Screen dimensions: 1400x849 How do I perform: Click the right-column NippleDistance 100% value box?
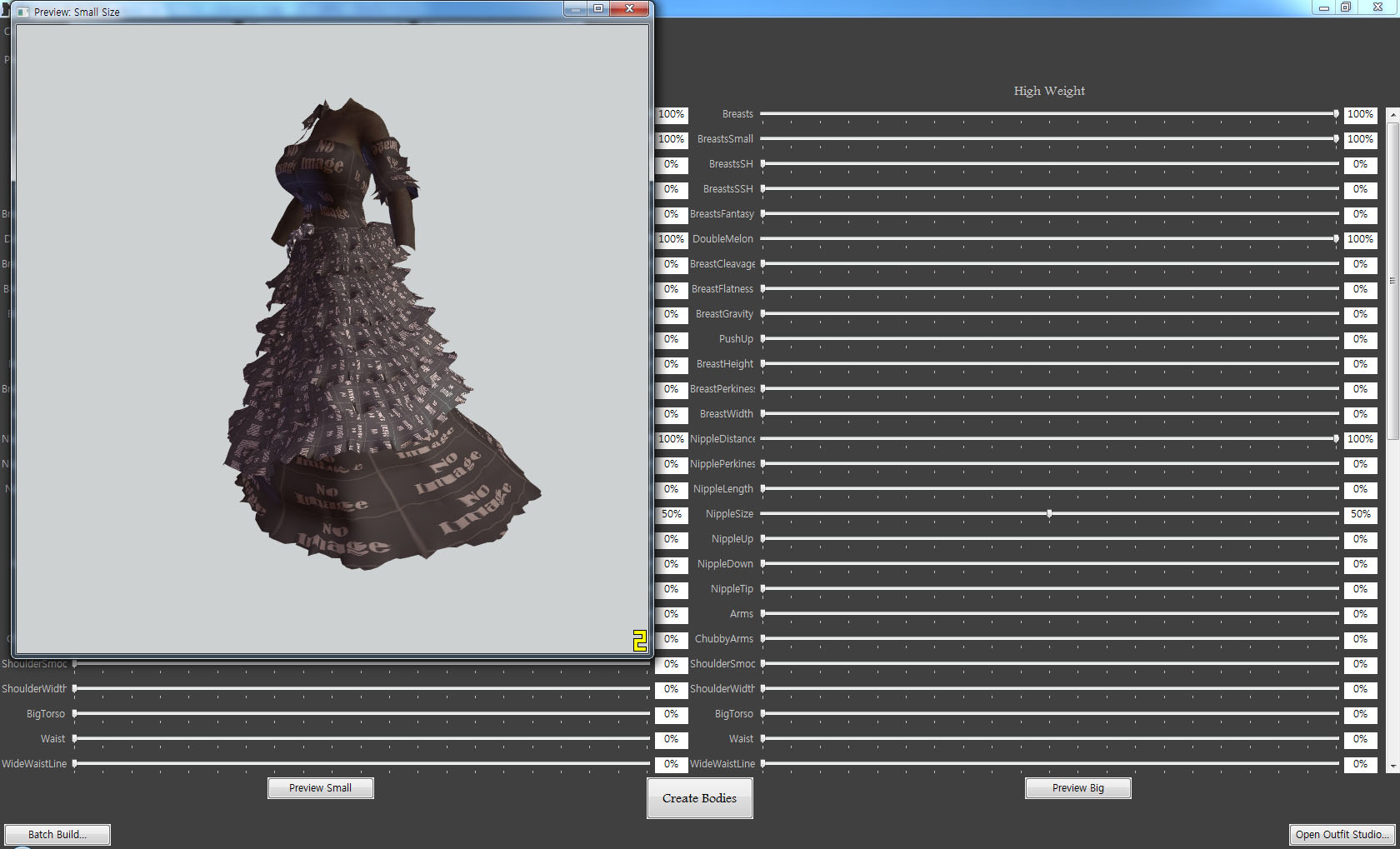point(1360,439)
